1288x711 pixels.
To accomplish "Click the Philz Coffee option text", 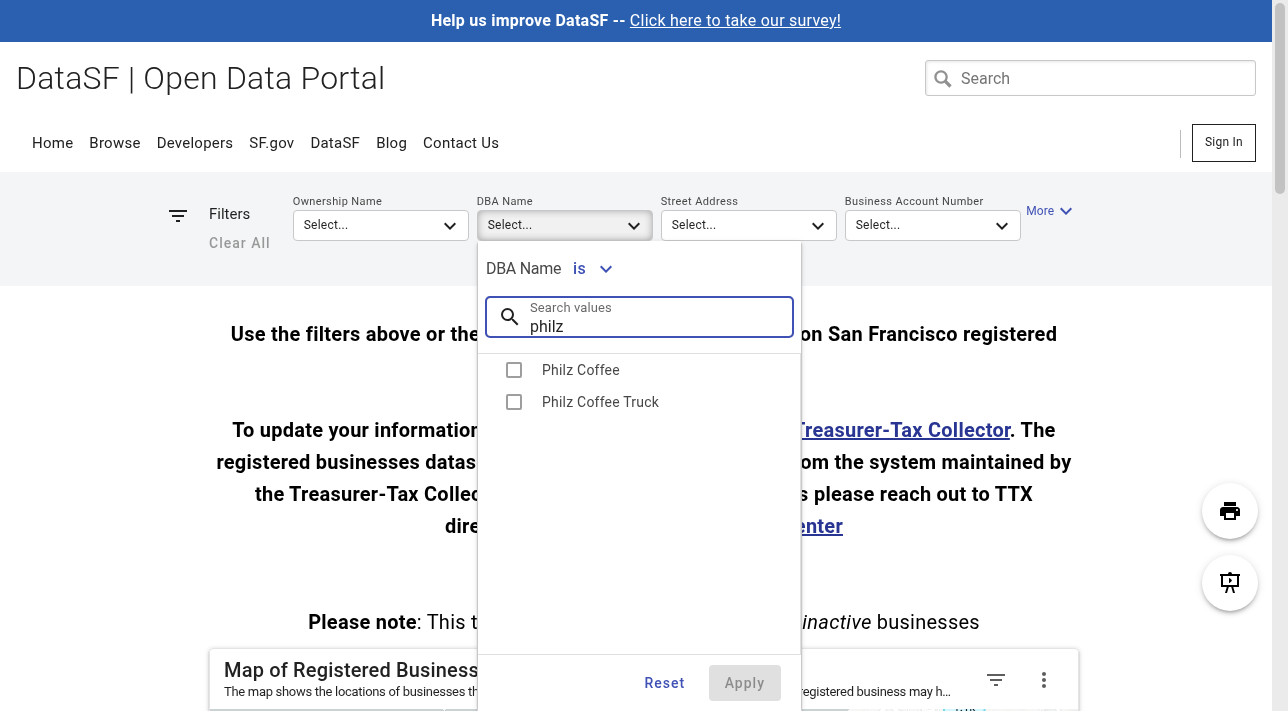I will pyautogui.click(x=581, y=370).
